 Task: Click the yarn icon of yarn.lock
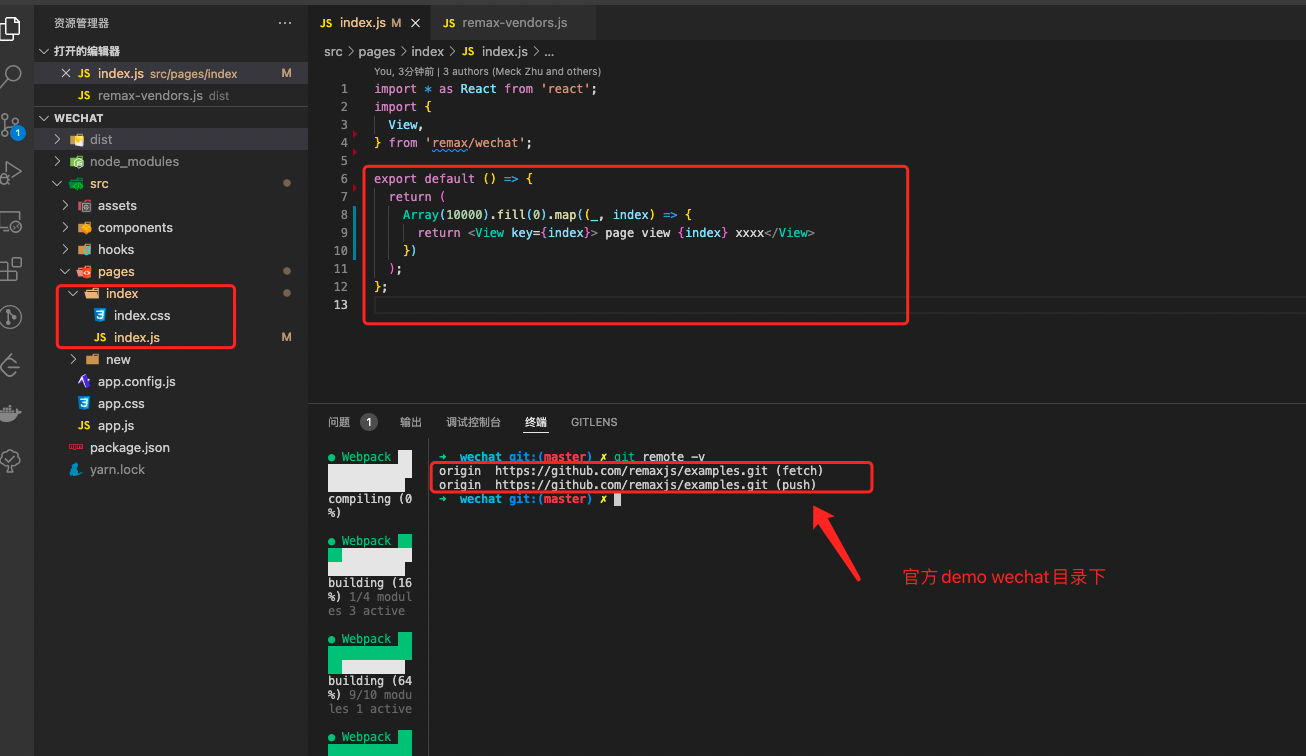[x=76, y=469]
